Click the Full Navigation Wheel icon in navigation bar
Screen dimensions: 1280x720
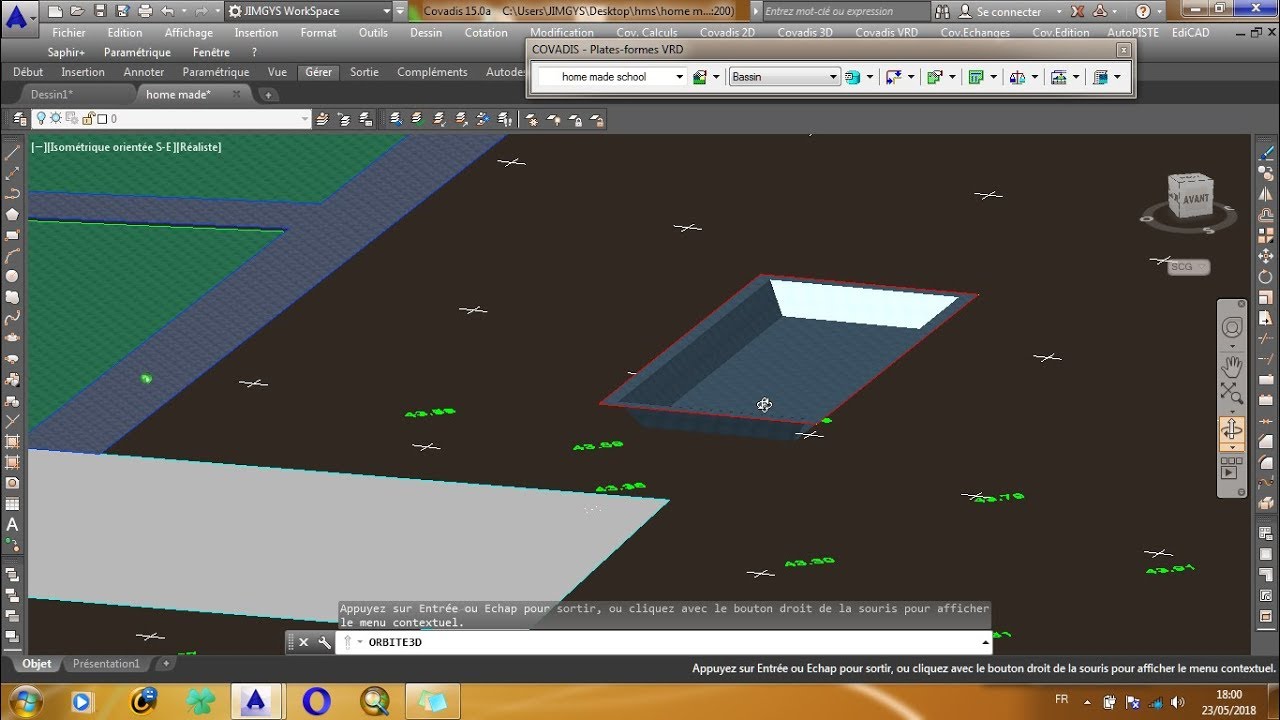(x=1232, y=327)
